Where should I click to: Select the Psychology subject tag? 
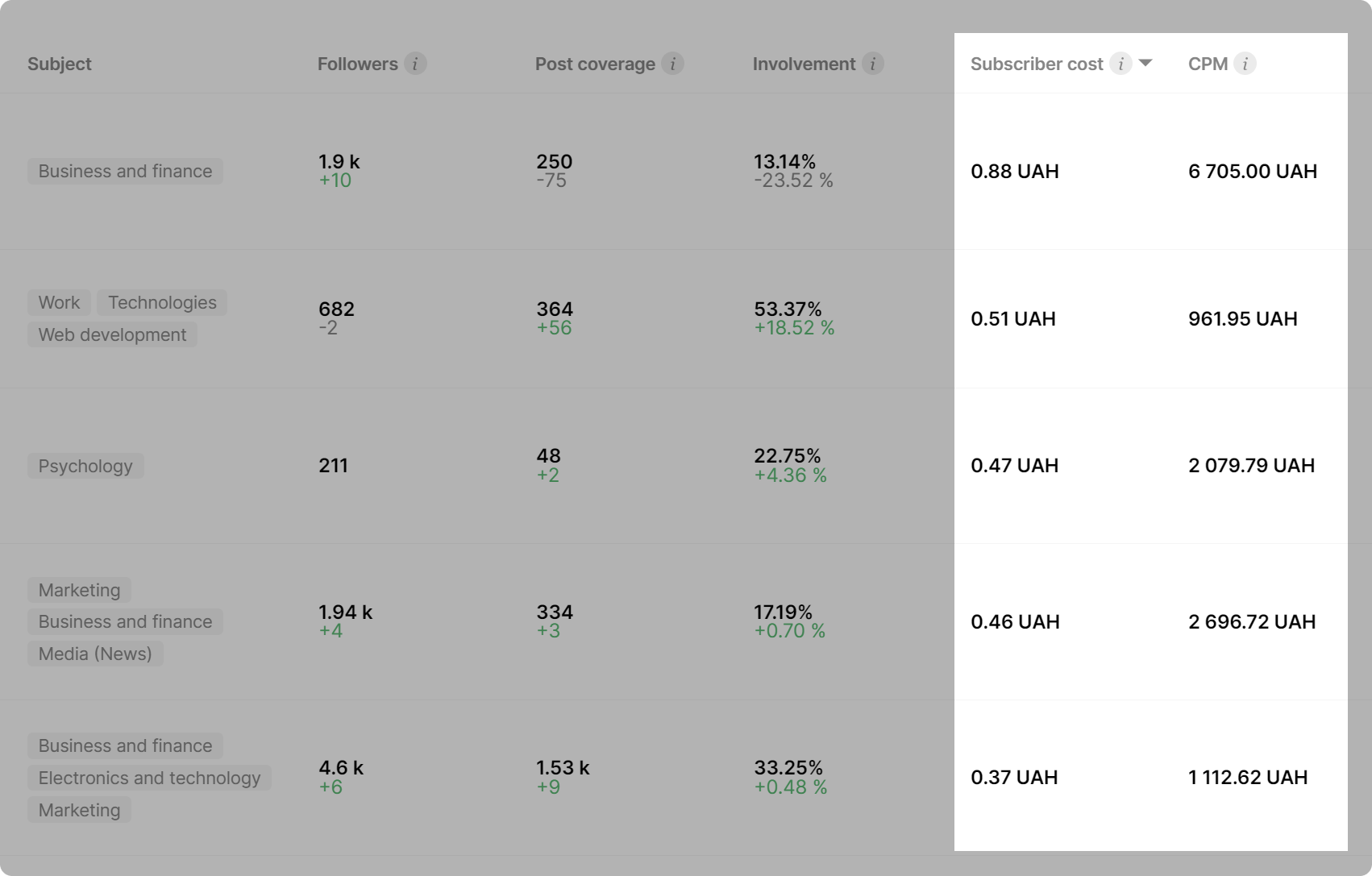click(85, 466)
